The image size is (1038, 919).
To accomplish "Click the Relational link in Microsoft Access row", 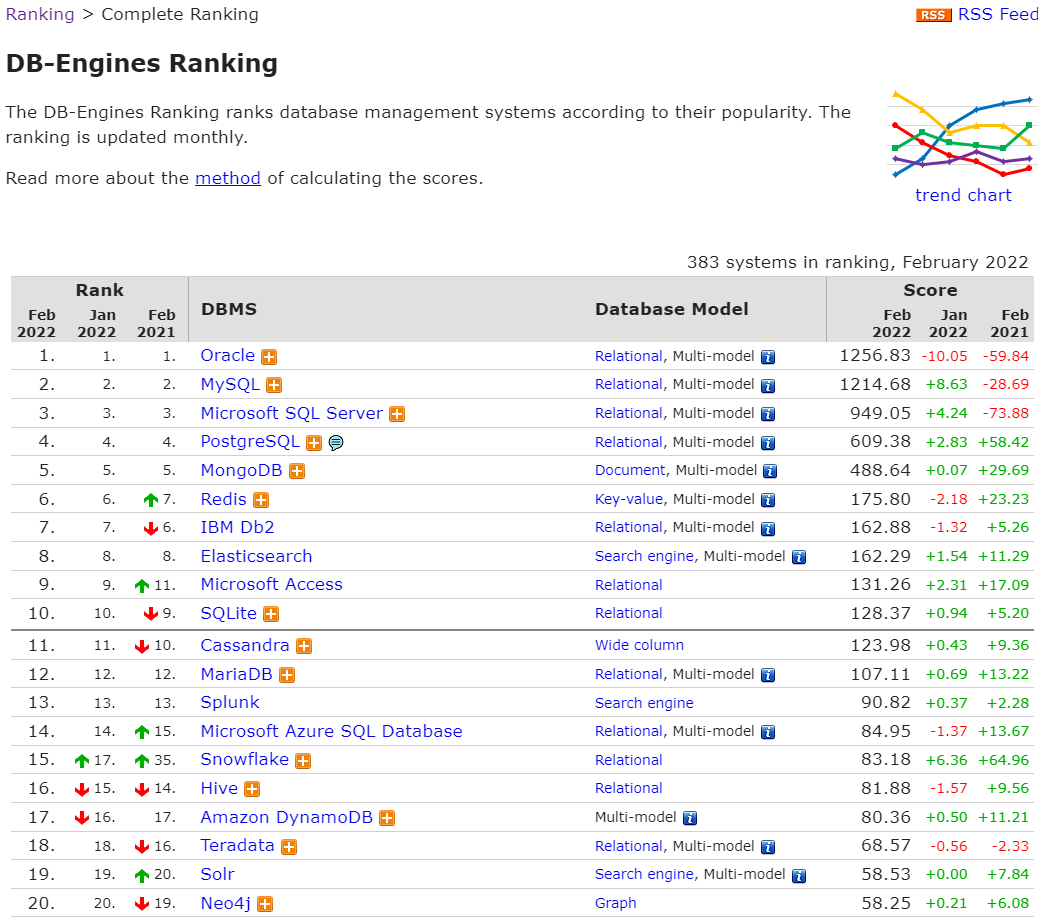I will coord(629,585).
